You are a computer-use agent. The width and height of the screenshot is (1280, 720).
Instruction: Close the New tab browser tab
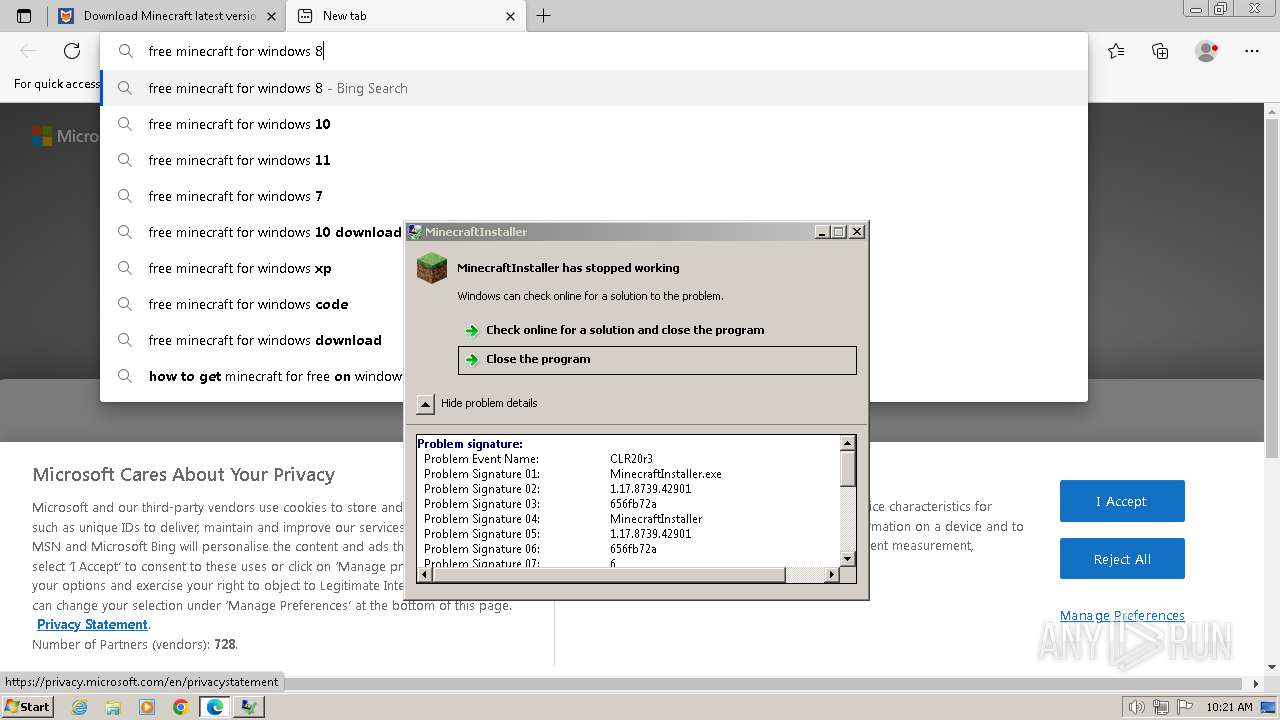click(511, 16)
